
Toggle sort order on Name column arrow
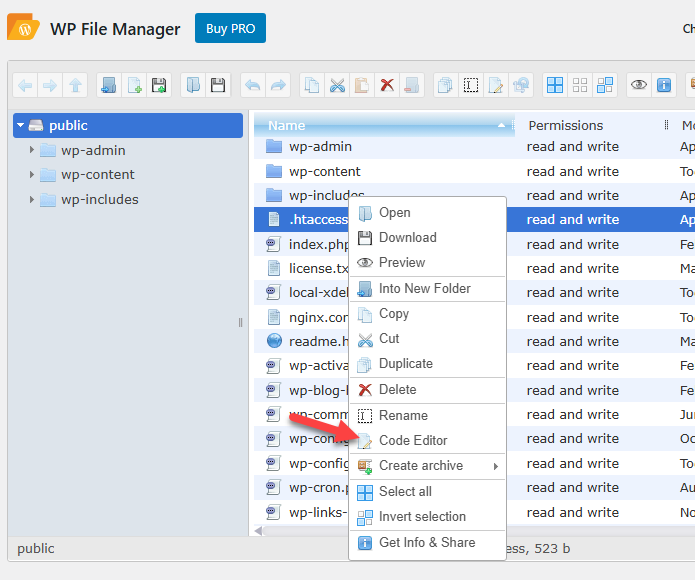(501, 125)
